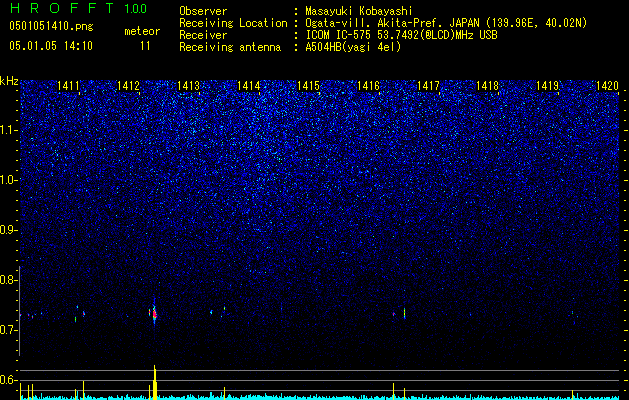Click the meteor count label
The height and width of the screenshot is (400, 629).
[x=142, y=31]
